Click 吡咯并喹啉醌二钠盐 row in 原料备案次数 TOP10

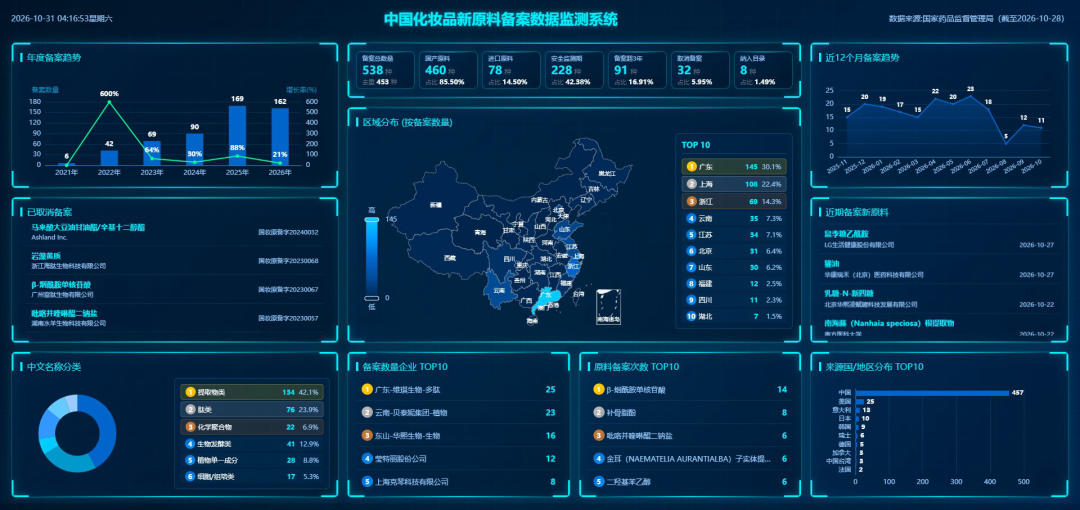click(x=690, y=436)
